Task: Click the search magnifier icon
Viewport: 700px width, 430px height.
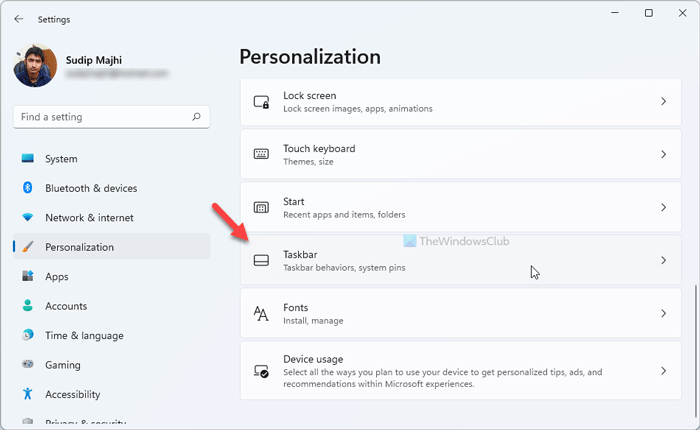Action: pyautogui.click(x=196, y=117)
